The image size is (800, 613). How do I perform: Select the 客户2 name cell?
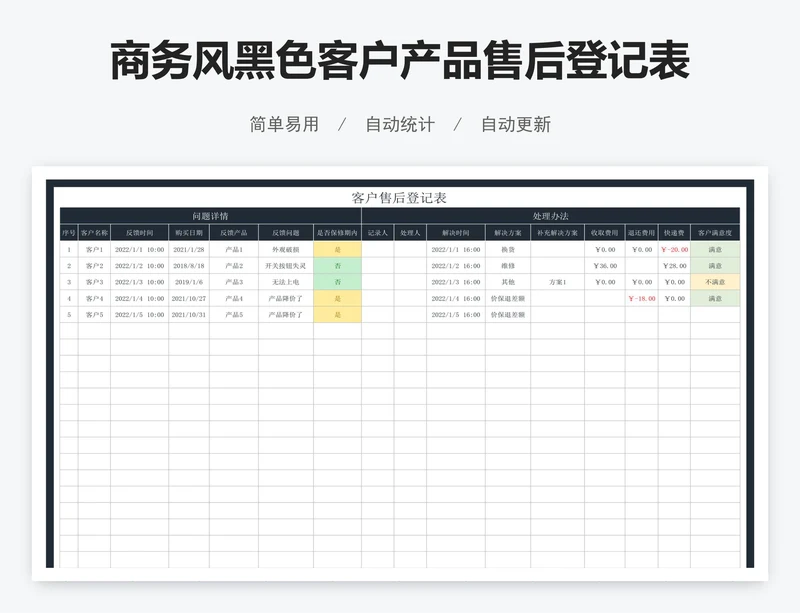click(x=94, y=266)
